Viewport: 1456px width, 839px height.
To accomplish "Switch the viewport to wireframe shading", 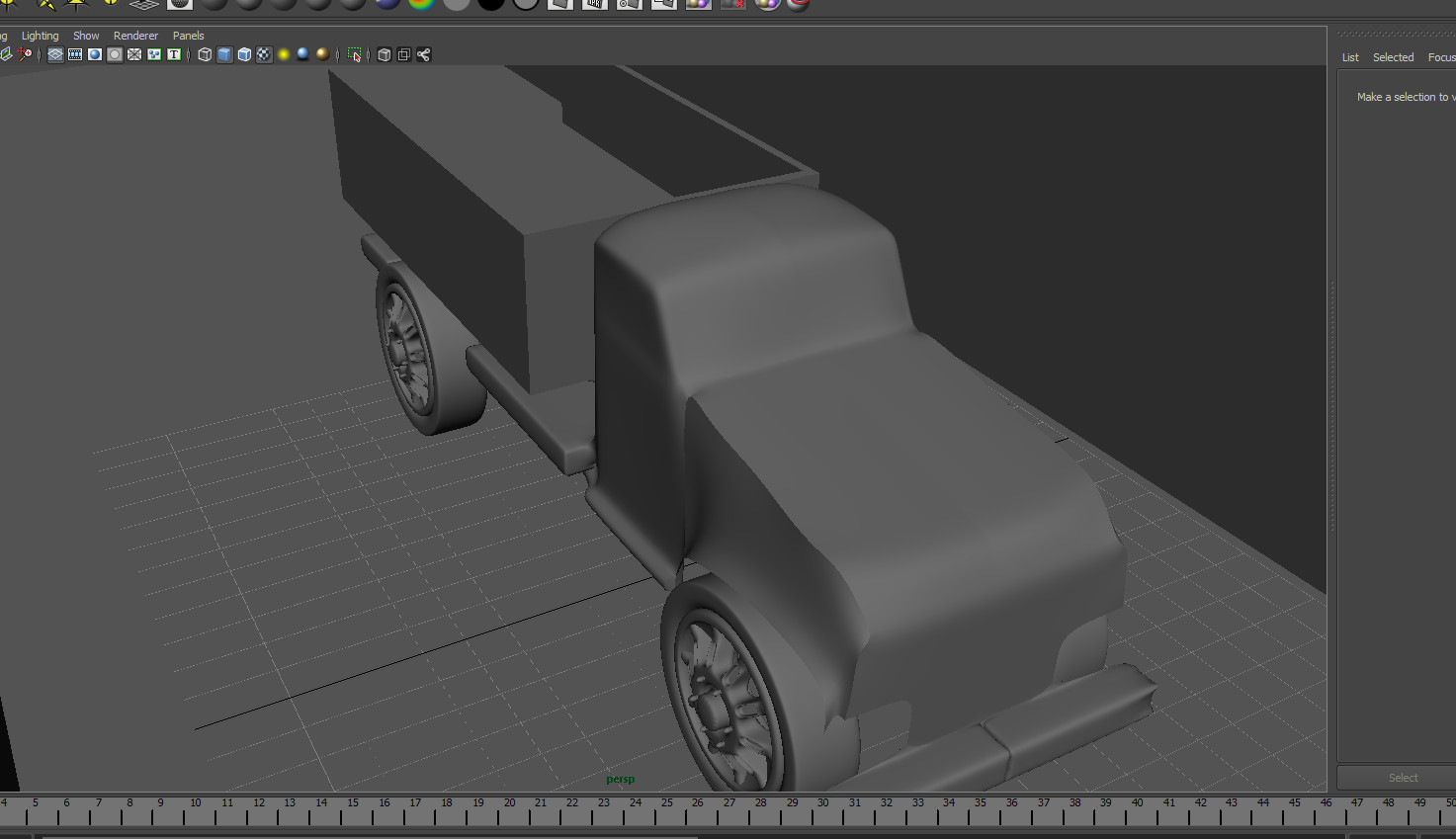I will click(205, 54).
